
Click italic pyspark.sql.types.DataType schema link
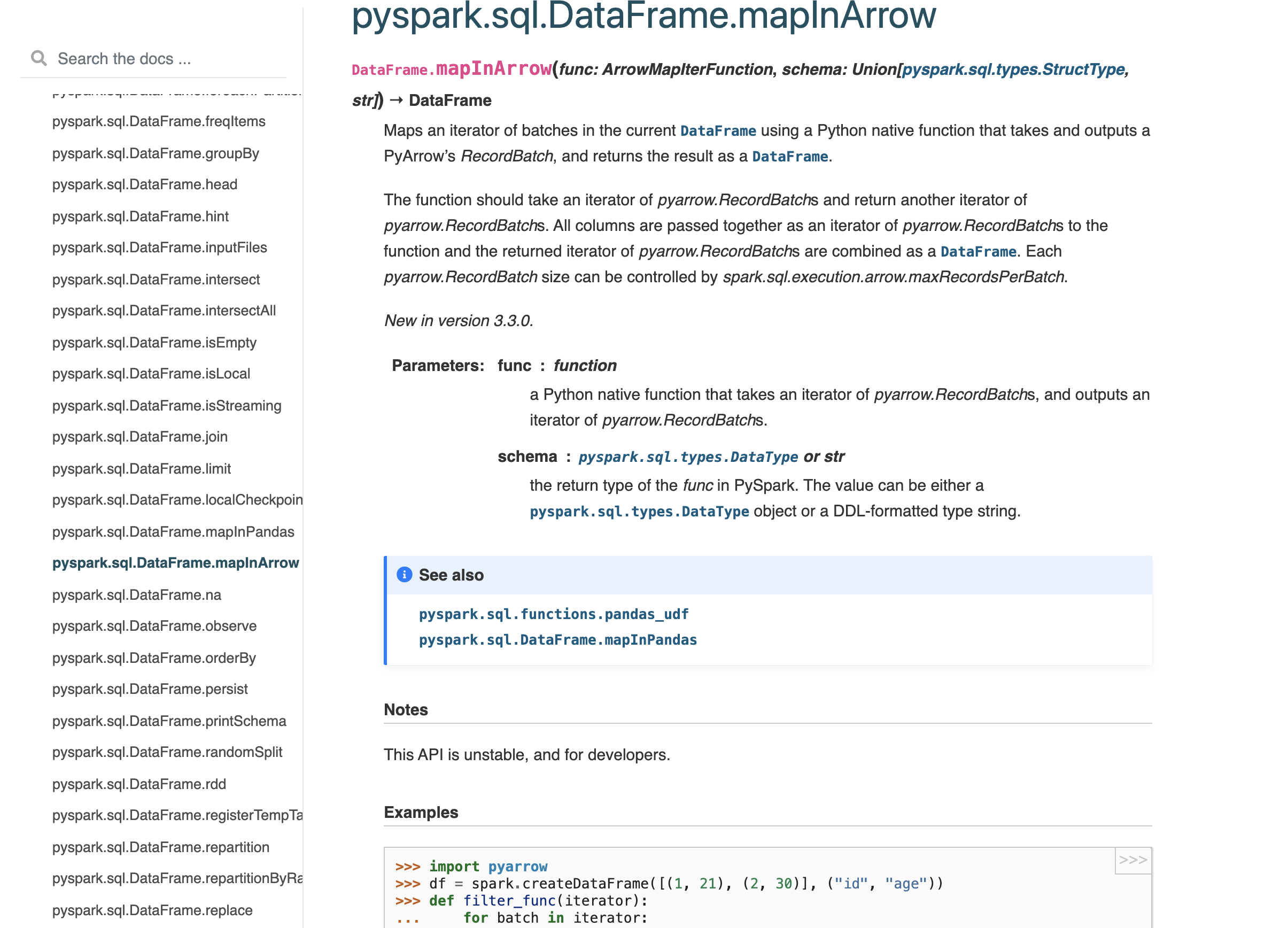tap(688, 457)
